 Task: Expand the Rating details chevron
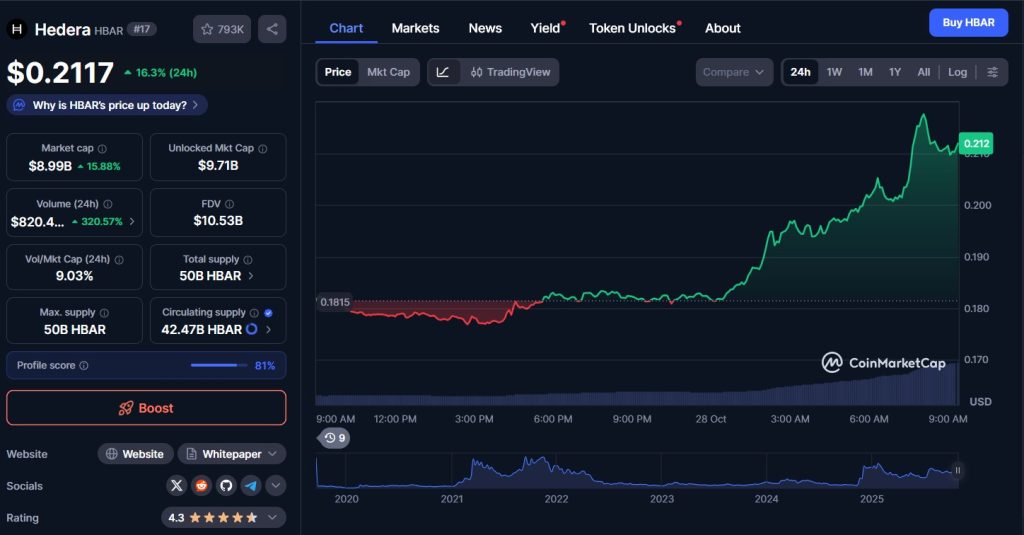(274, 517)
